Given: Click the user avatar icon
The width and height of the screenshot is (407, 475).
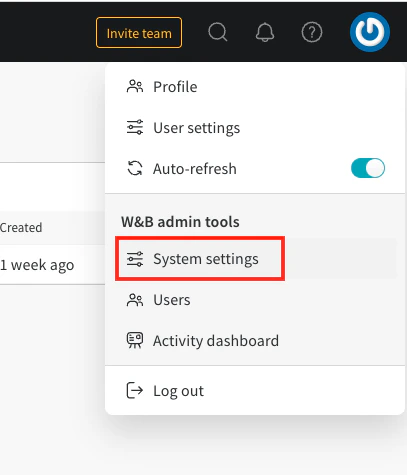Looking at the screenshot, I should 370,32.
